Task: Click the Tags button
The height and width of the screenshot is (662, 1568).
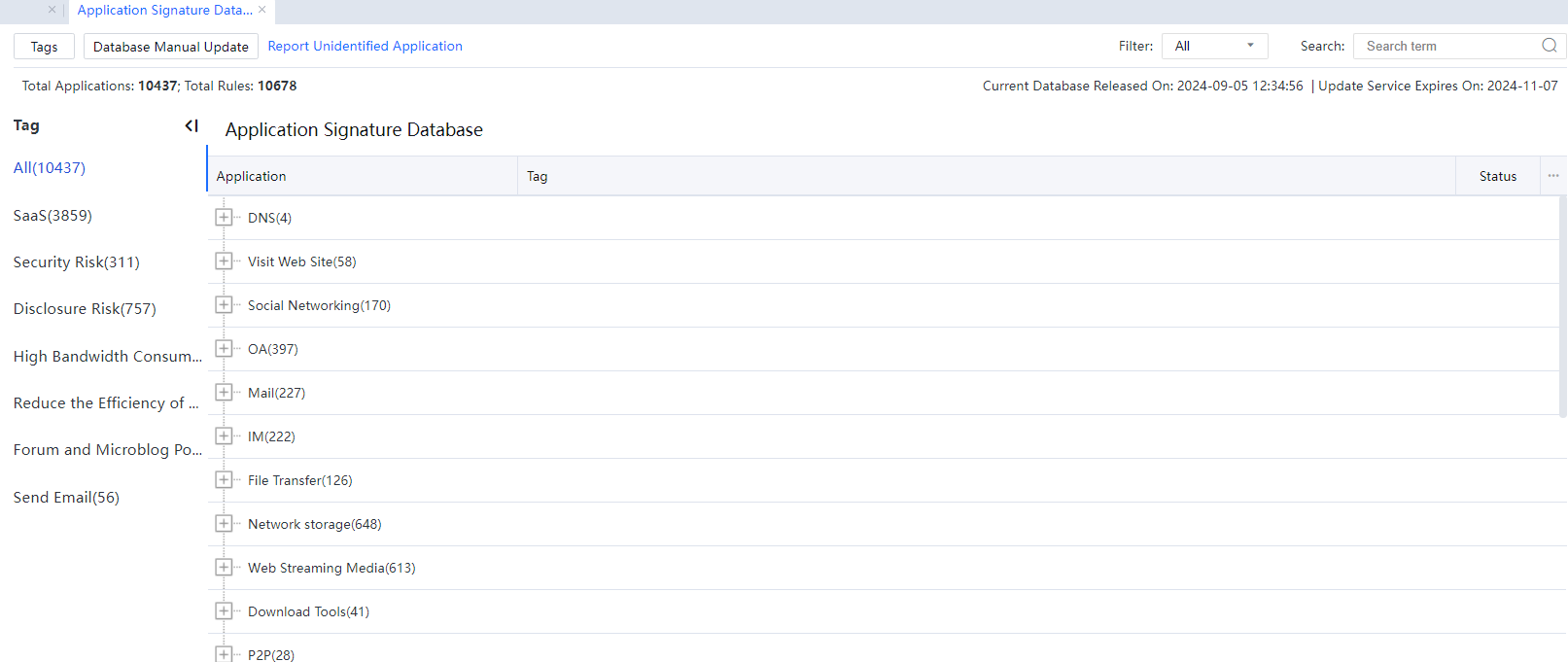Action: (44, 47)
